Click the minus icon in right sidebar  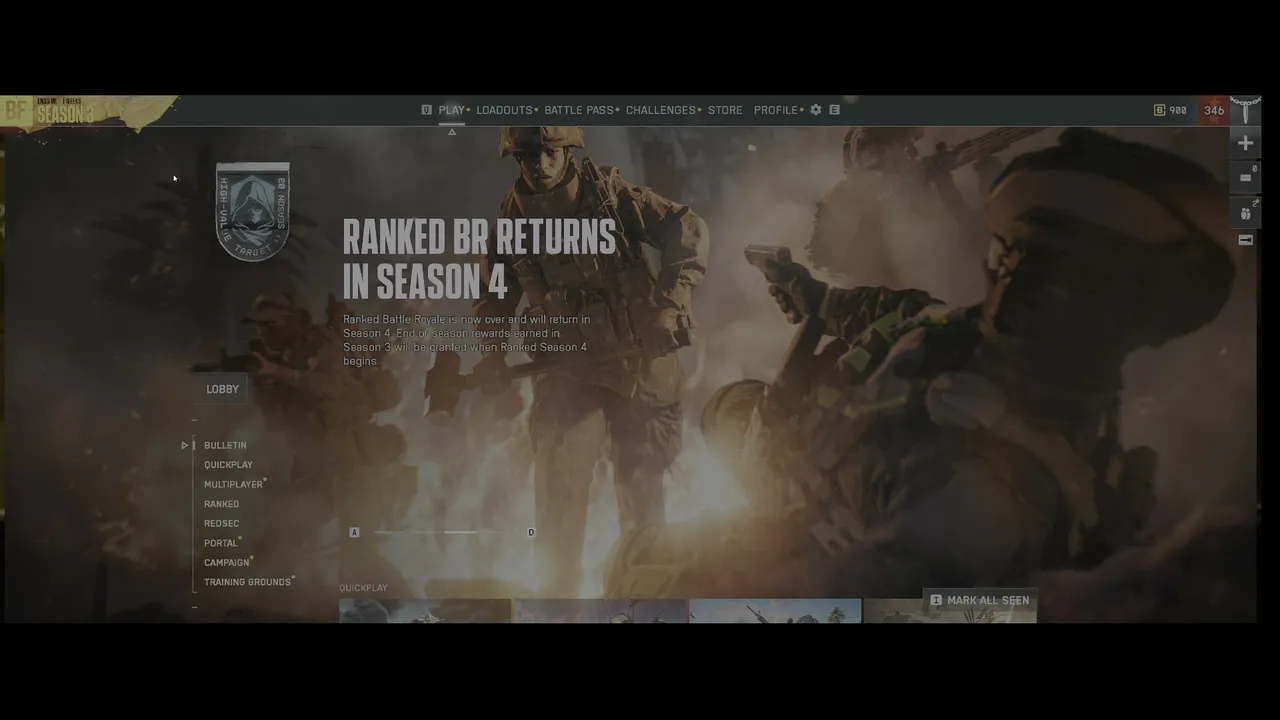coord(1245,178)
